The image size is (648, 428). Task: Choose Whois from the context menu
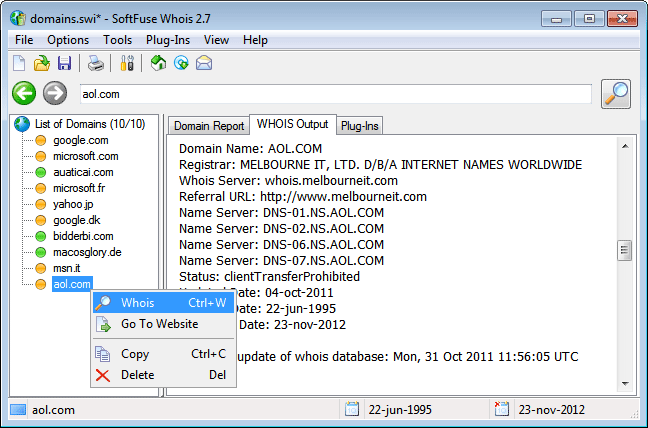(x=137, y=303)
